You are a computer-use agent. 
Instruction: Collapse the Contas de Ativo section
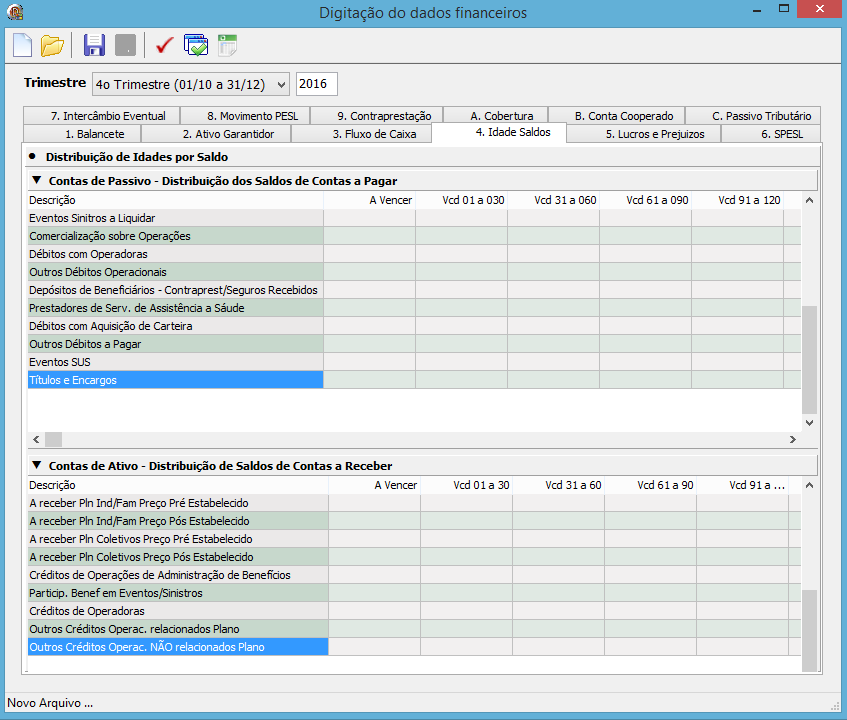(x=37, y=465)
